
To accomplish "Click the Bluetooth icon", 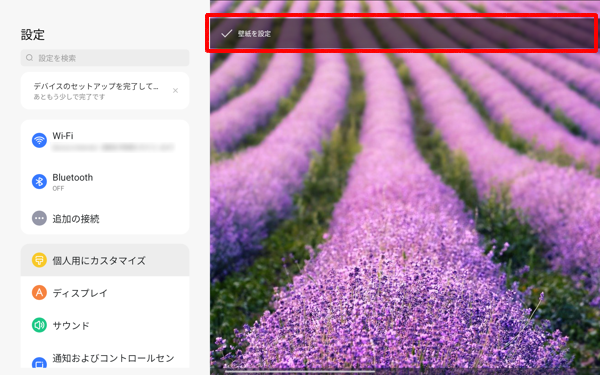I will pos(39,182).
